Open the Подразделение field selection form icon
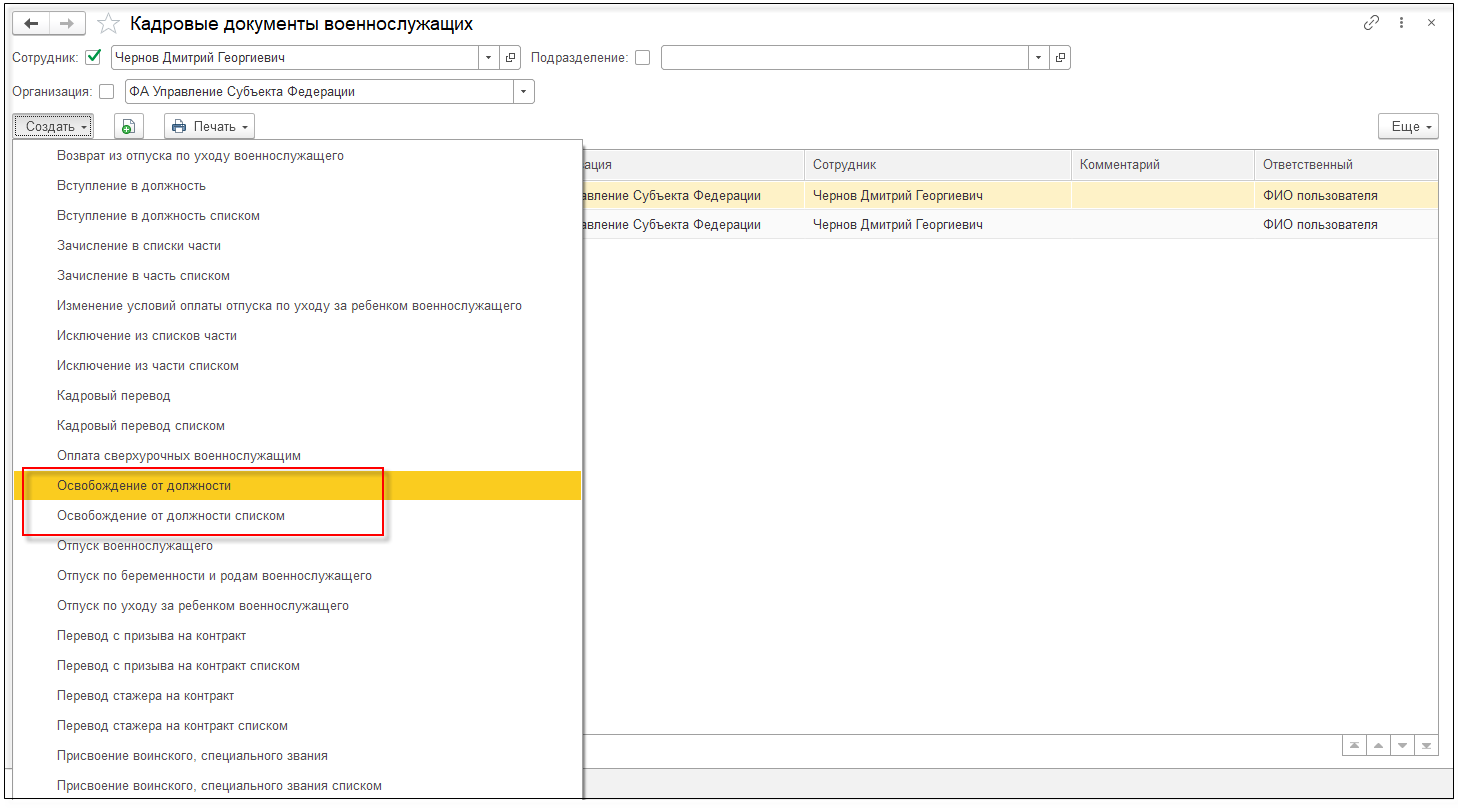1458x812 pixels. (x=1060, y=58)
